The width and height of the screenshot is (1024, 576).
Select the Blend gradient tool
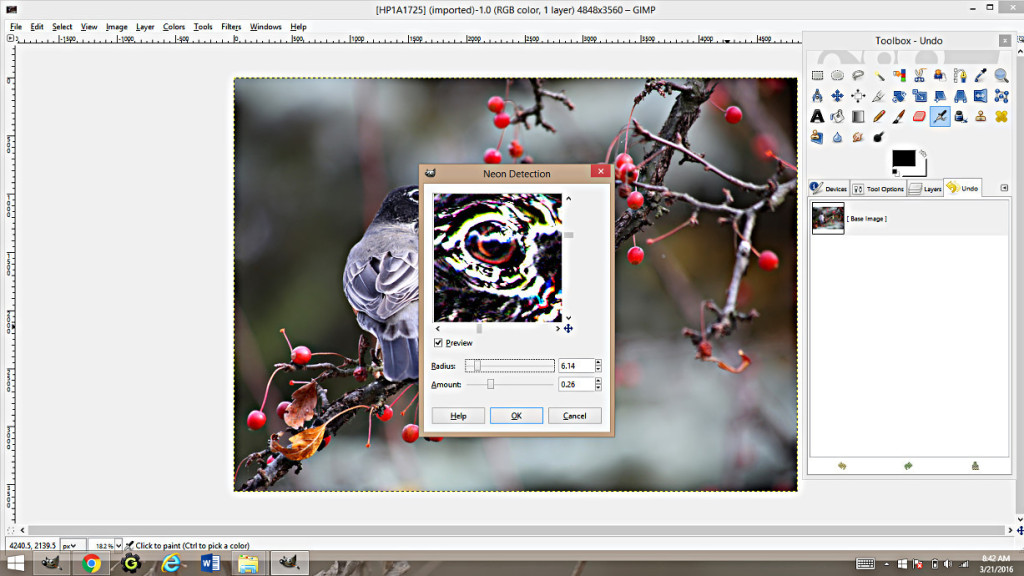click(858, 115)
